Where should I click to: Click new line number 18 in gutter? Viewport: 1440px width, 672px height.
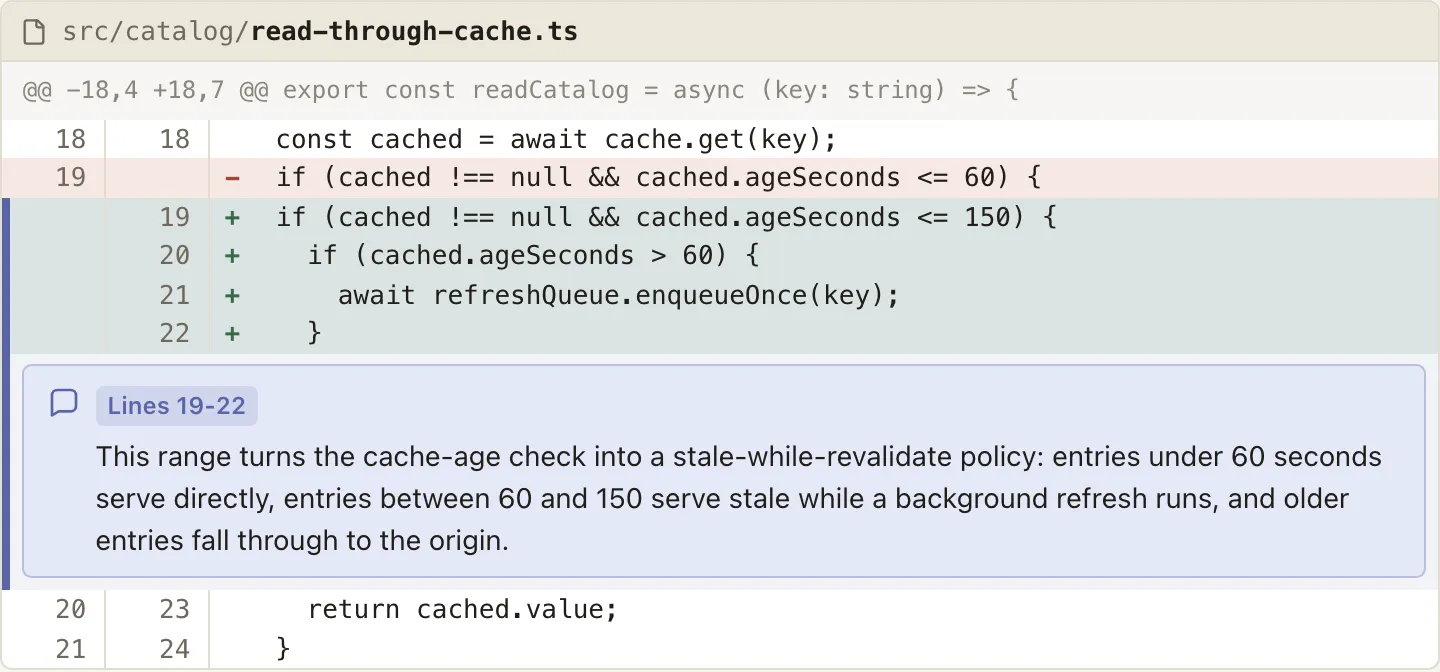point(174,139)
